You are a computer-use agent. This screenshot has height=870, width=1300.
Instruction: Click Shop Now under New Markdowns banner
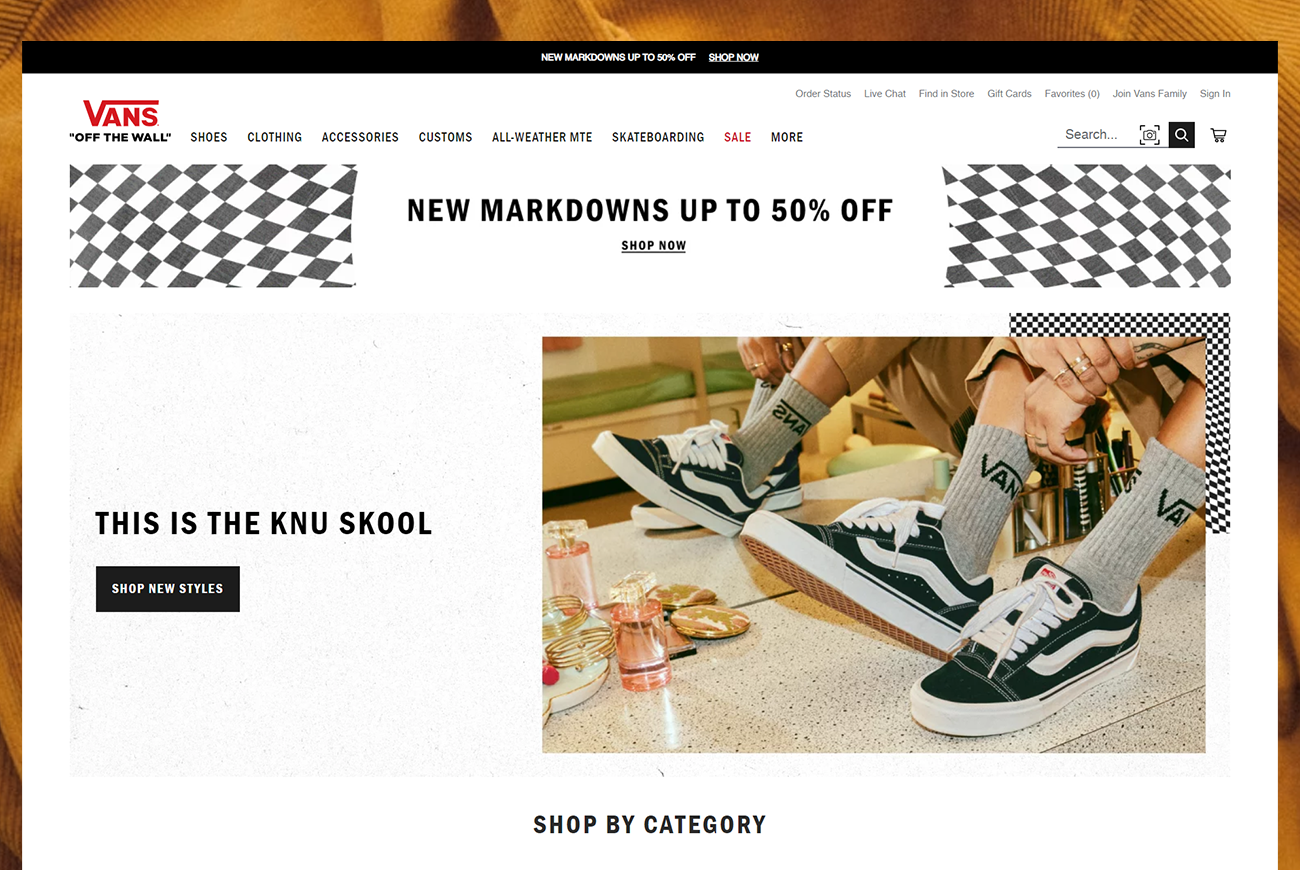coord(654,246)
